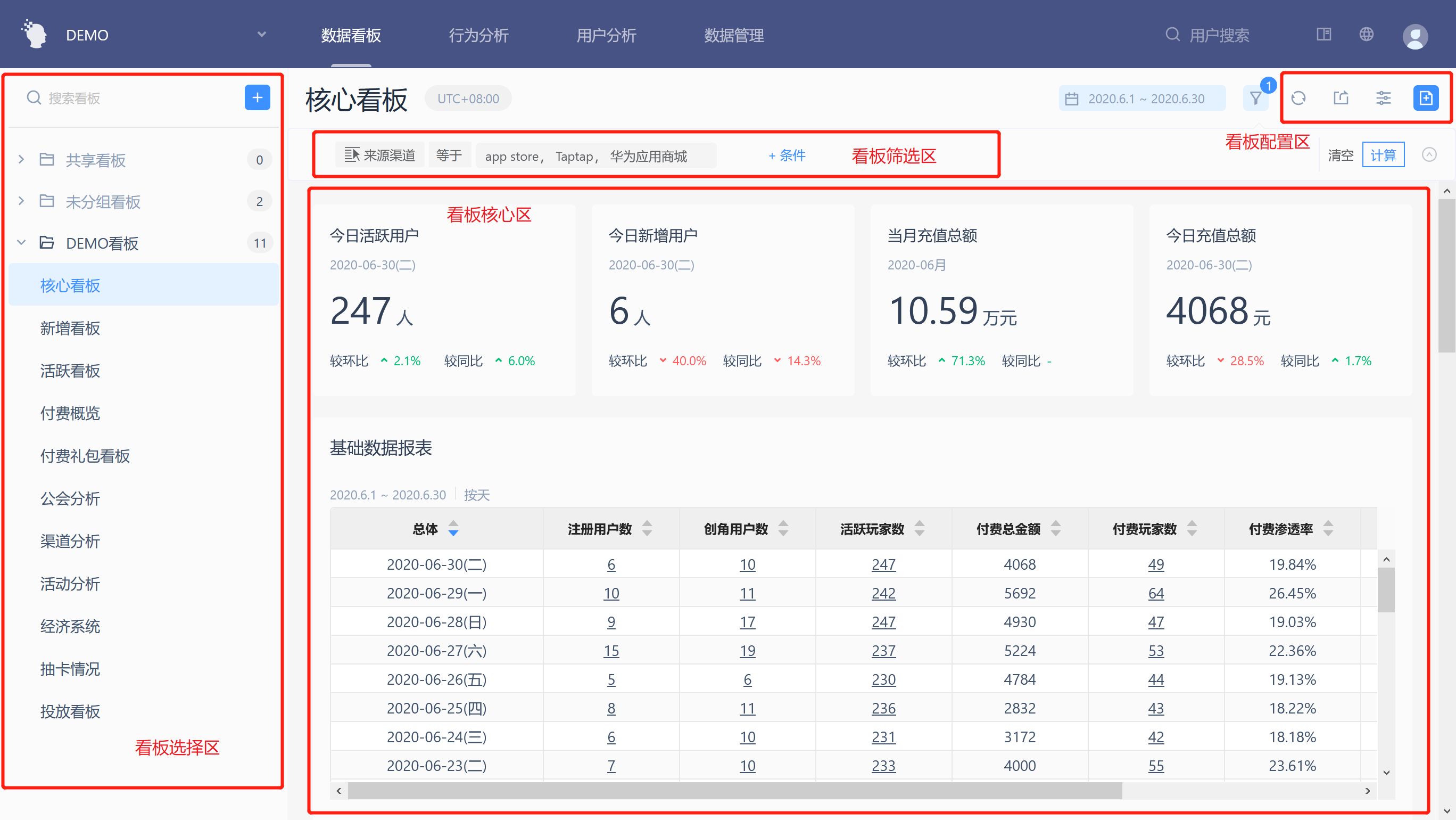Click paying players value 64 for 2020-06-29
Screen dimensions: 1456x820
coord(1156,593)
